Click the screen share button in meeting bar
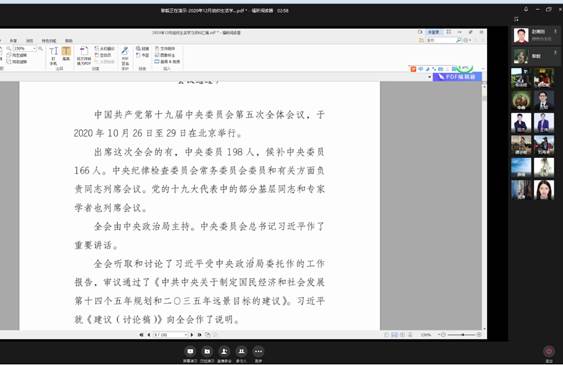Screen dimensions: 563x365 (190, 351)
